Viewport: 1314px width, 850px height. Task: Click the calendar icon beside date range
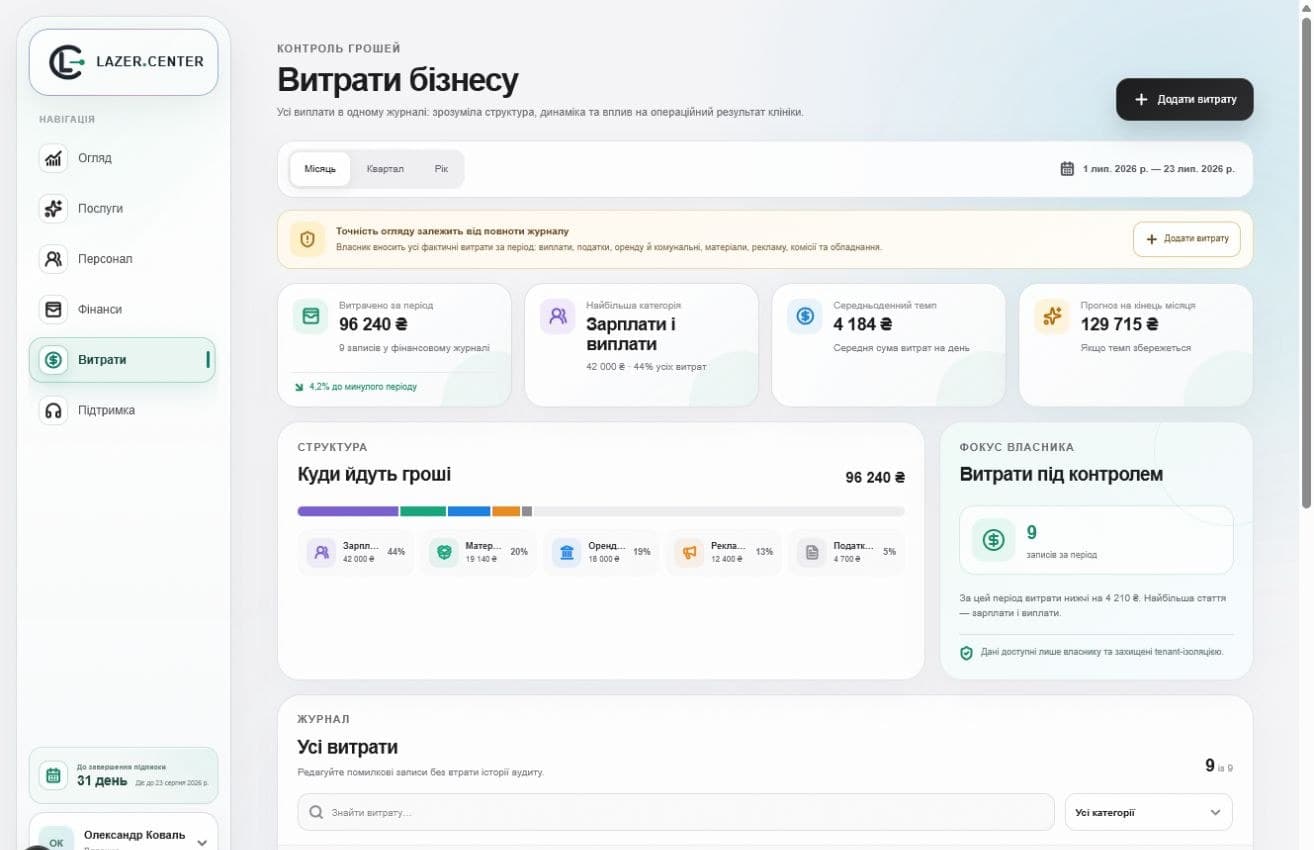(1067, 169)
